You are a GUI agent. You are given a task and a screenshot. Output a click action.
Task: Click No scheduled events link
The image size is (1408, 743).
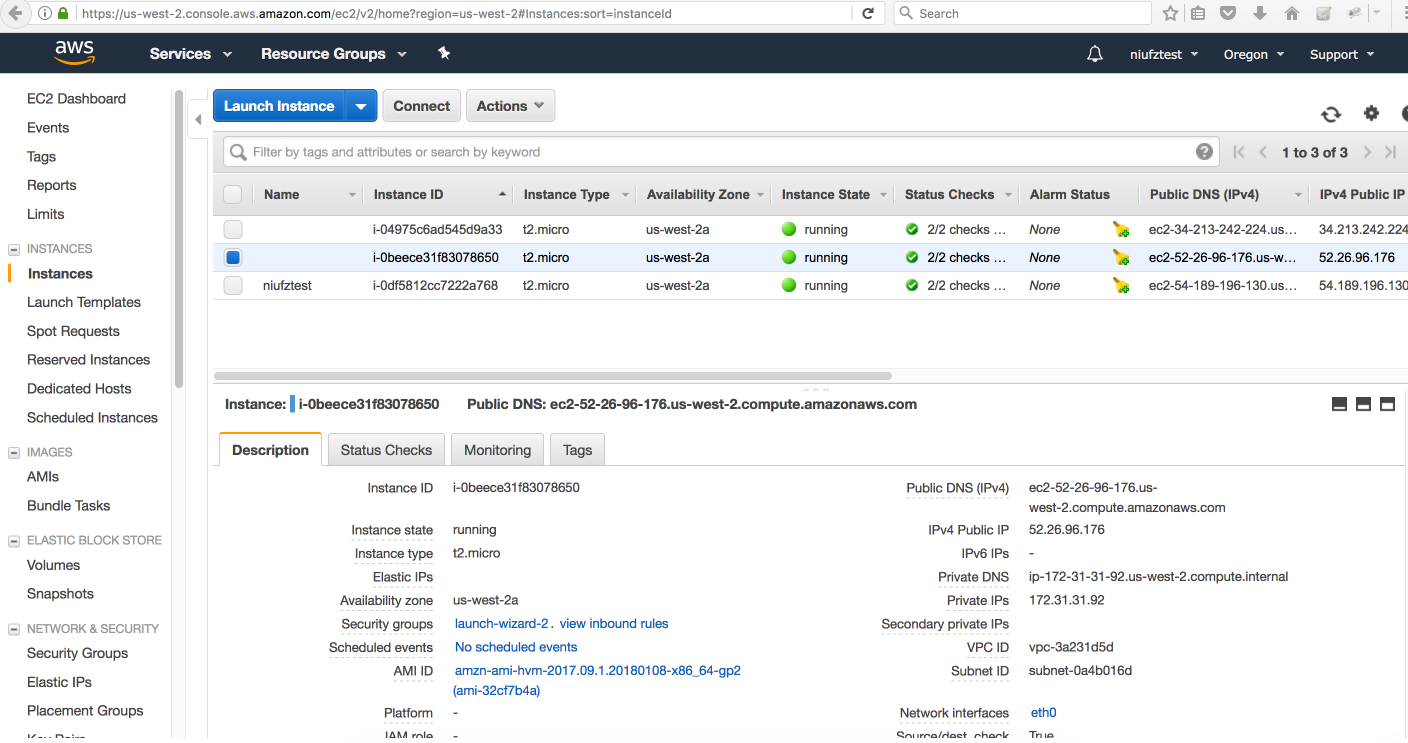(x=516, y=647)
